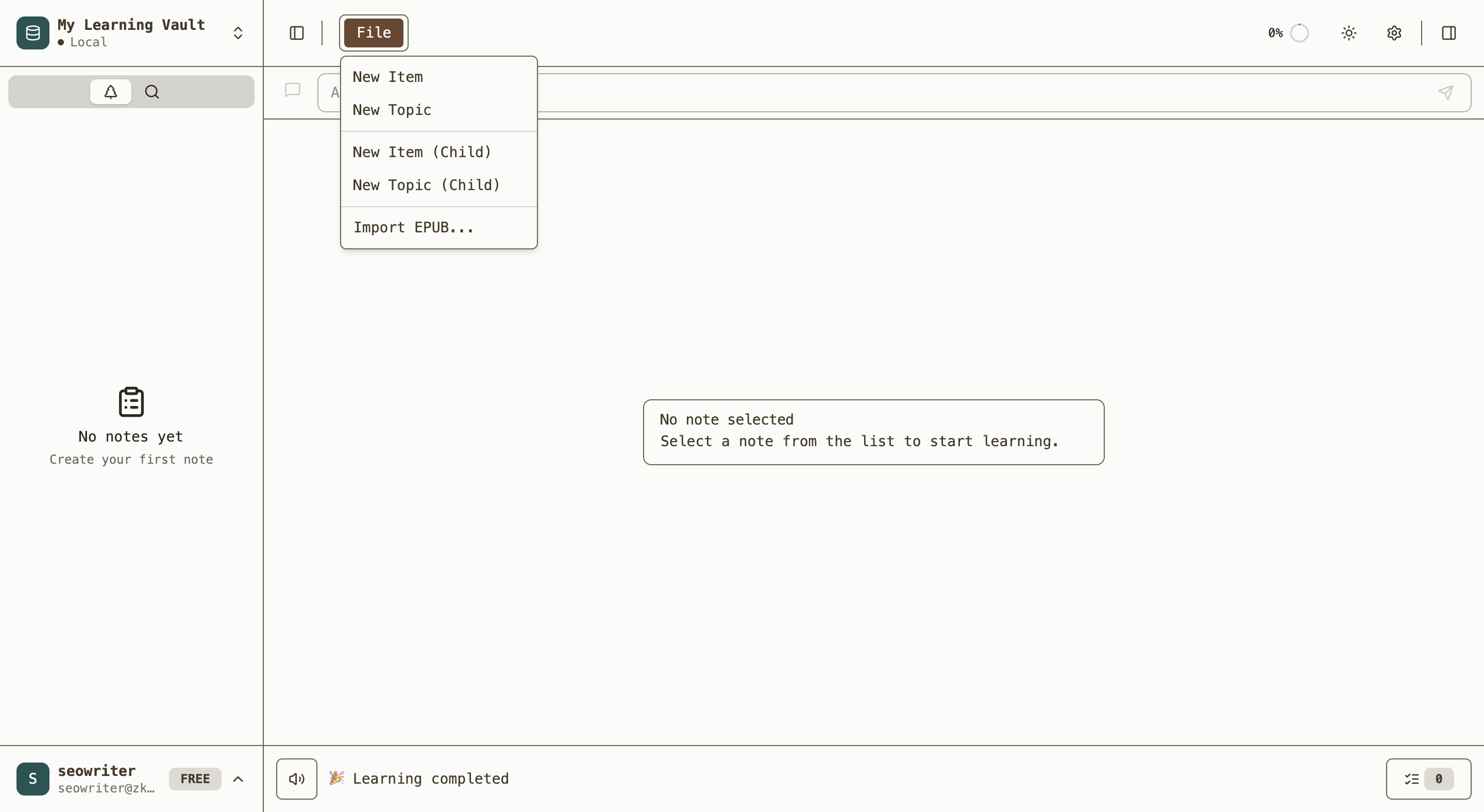This screenshot has height=812, width=1484.
Task: Choose New Topic from File menu
Action: point(392,110)
